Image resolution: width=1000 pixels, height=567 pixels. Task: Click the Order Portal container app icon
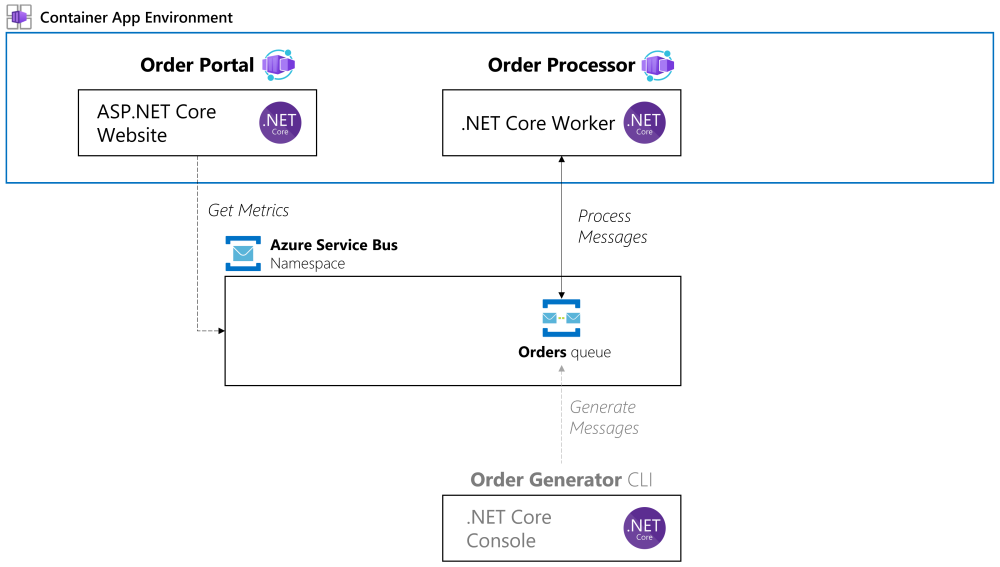click(x=279, y=64)
